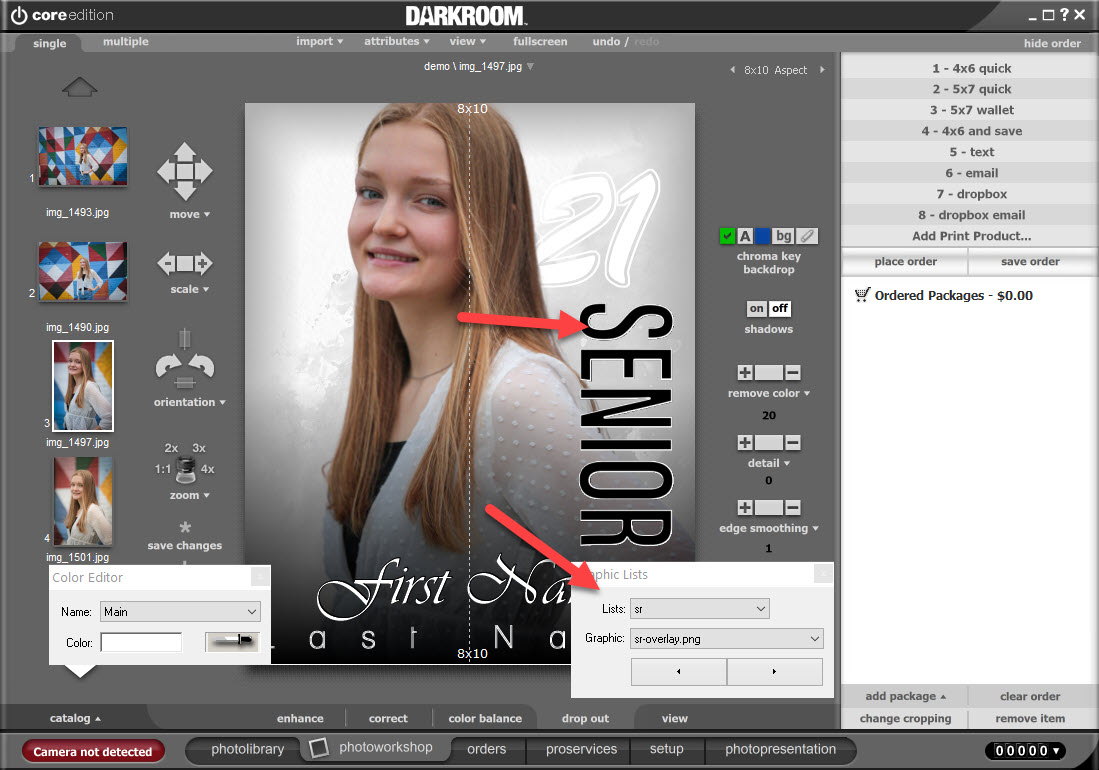Decrease remove color with minus button

coord(793,373)
